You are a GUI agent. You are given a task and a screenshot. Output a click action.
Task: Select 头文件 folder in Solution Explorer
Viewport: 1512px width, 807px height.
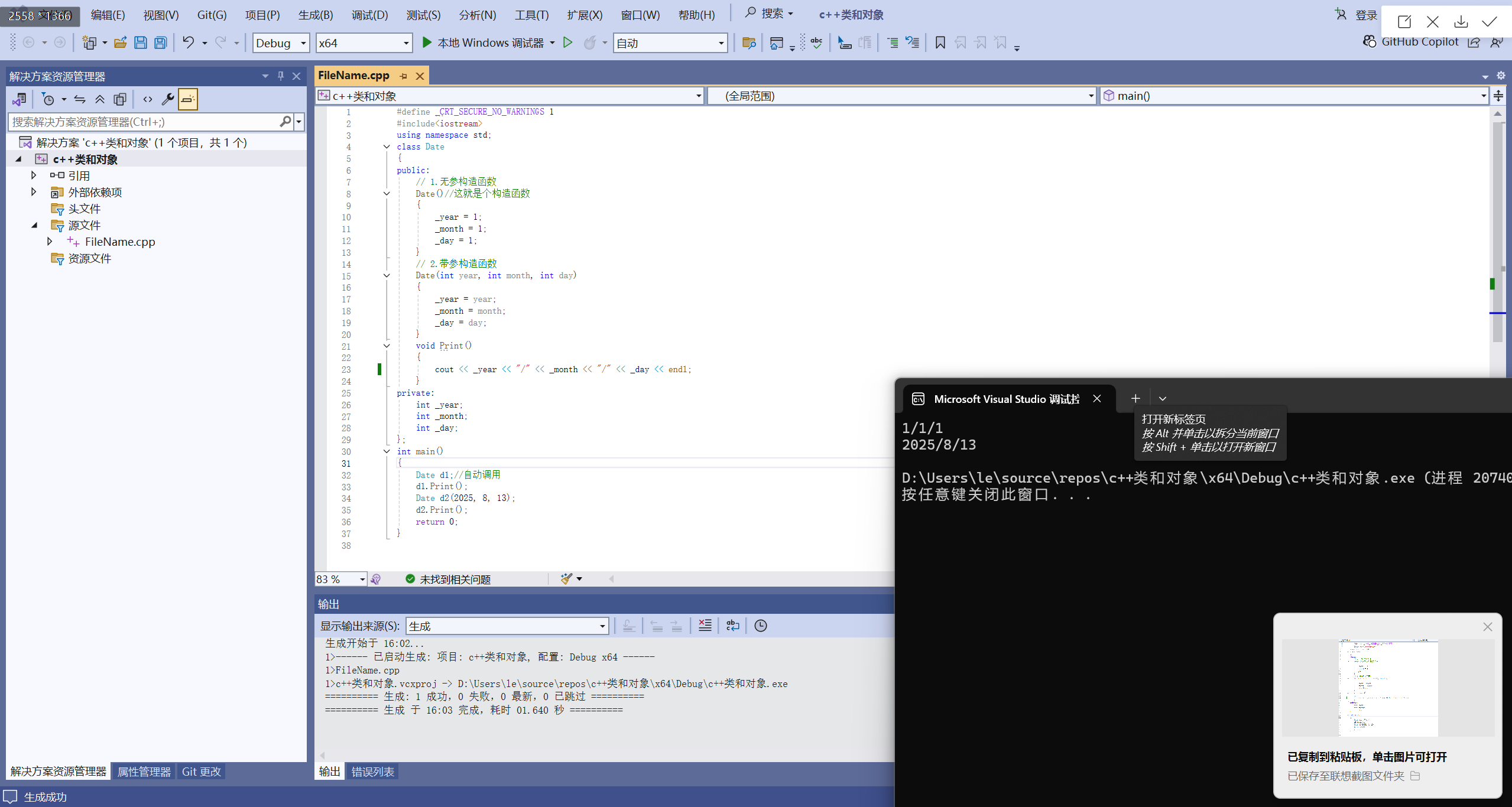[84, 209]
